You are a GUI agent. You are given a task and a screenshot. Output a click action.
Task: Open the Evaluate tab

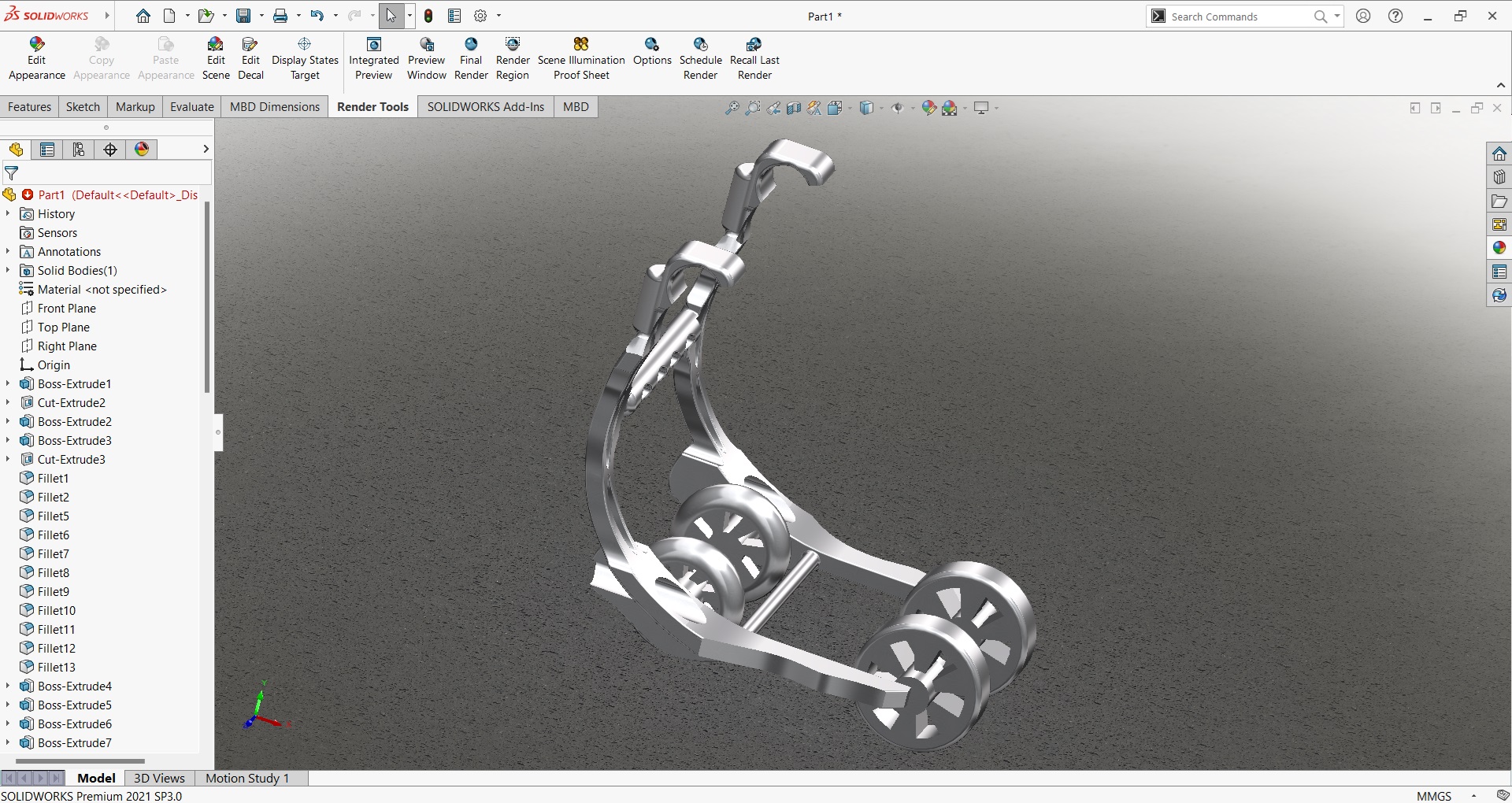point(191,107)
